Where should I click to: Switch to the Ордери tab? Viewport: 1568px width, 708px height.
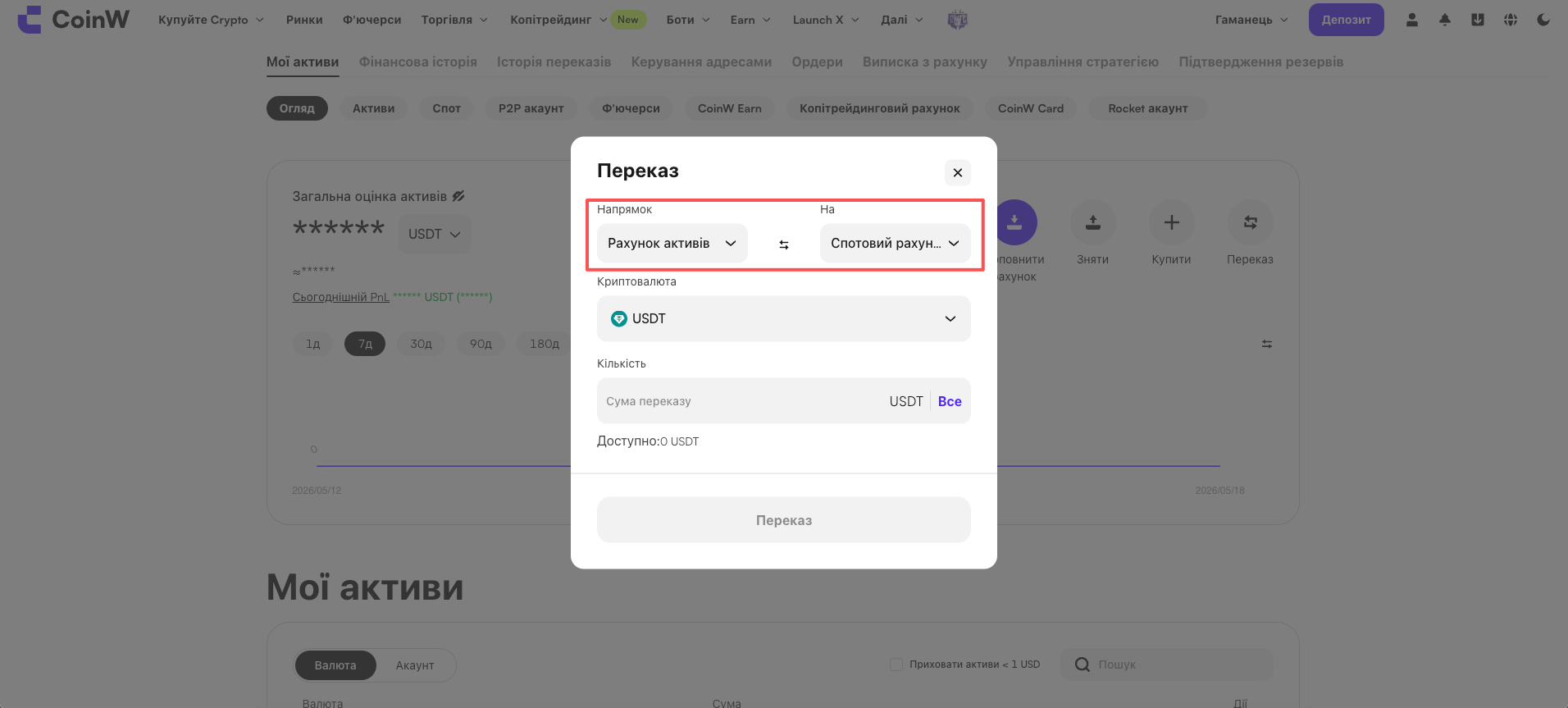818,62
